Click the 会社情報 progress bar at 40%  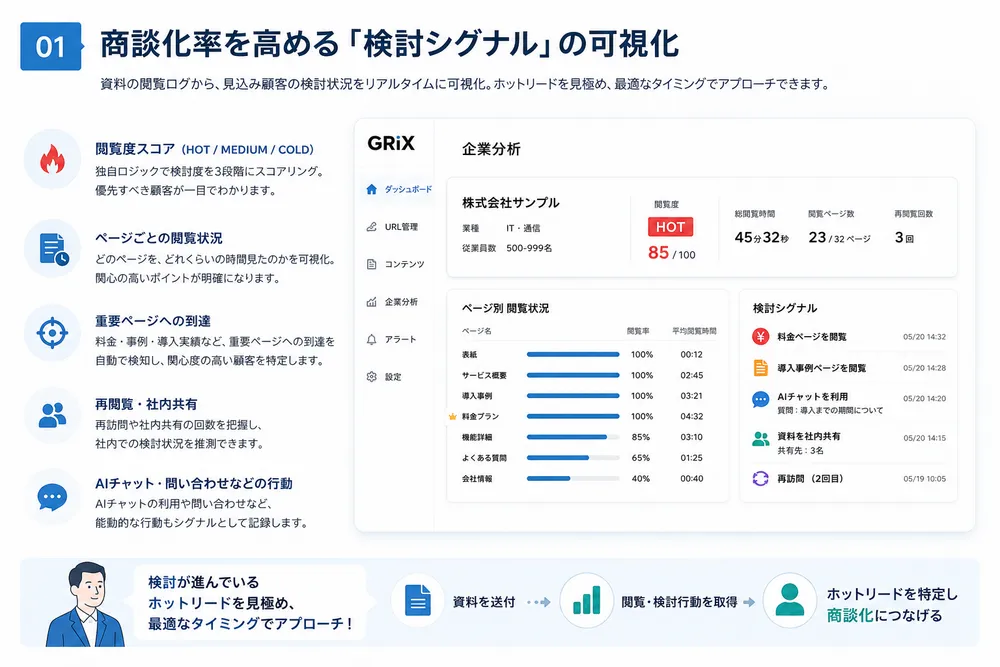[x=573, y=479]
